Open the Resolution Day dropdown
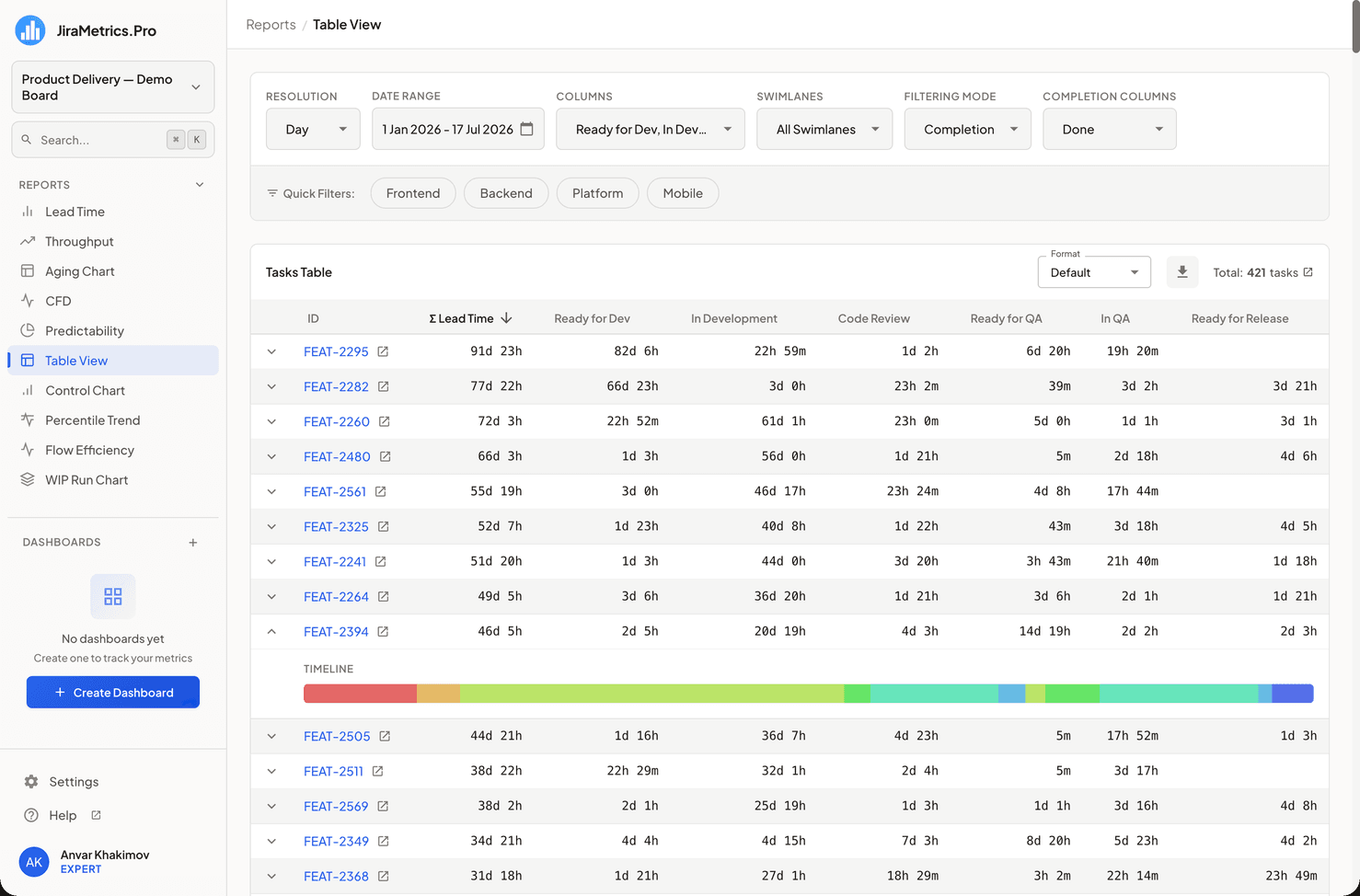1360x896 pixels. tap(313, 129)
